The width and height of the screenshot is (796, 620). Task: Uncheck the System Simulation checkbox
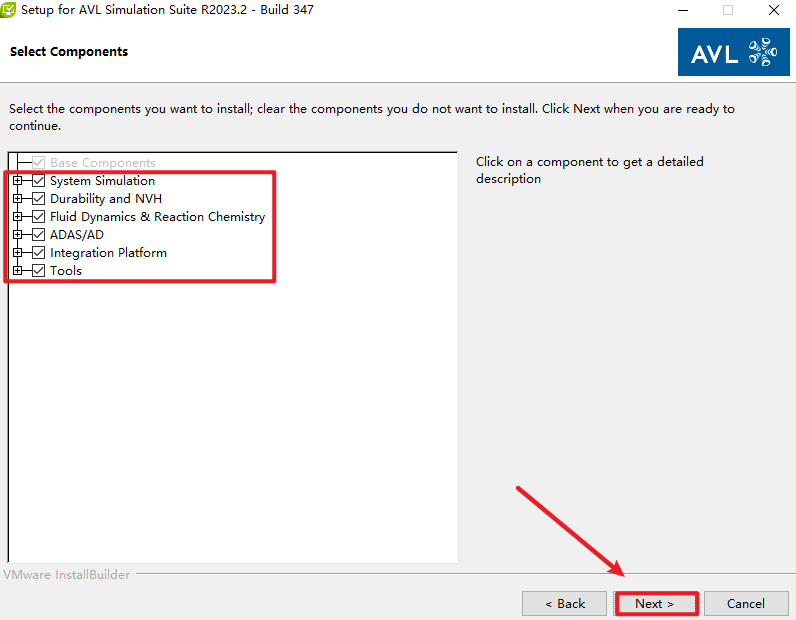[39, 181]
